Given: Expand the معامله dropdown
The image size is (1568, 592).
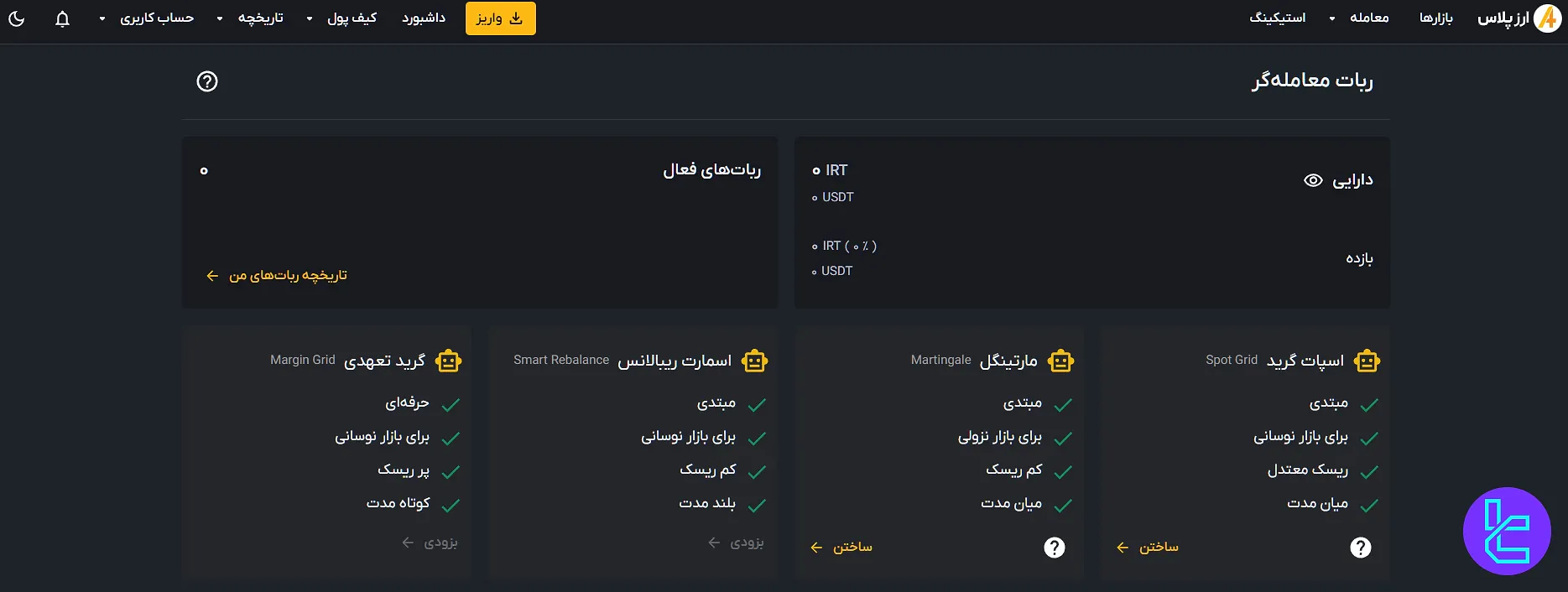Looking at the screenshot, I should 1367,18.
